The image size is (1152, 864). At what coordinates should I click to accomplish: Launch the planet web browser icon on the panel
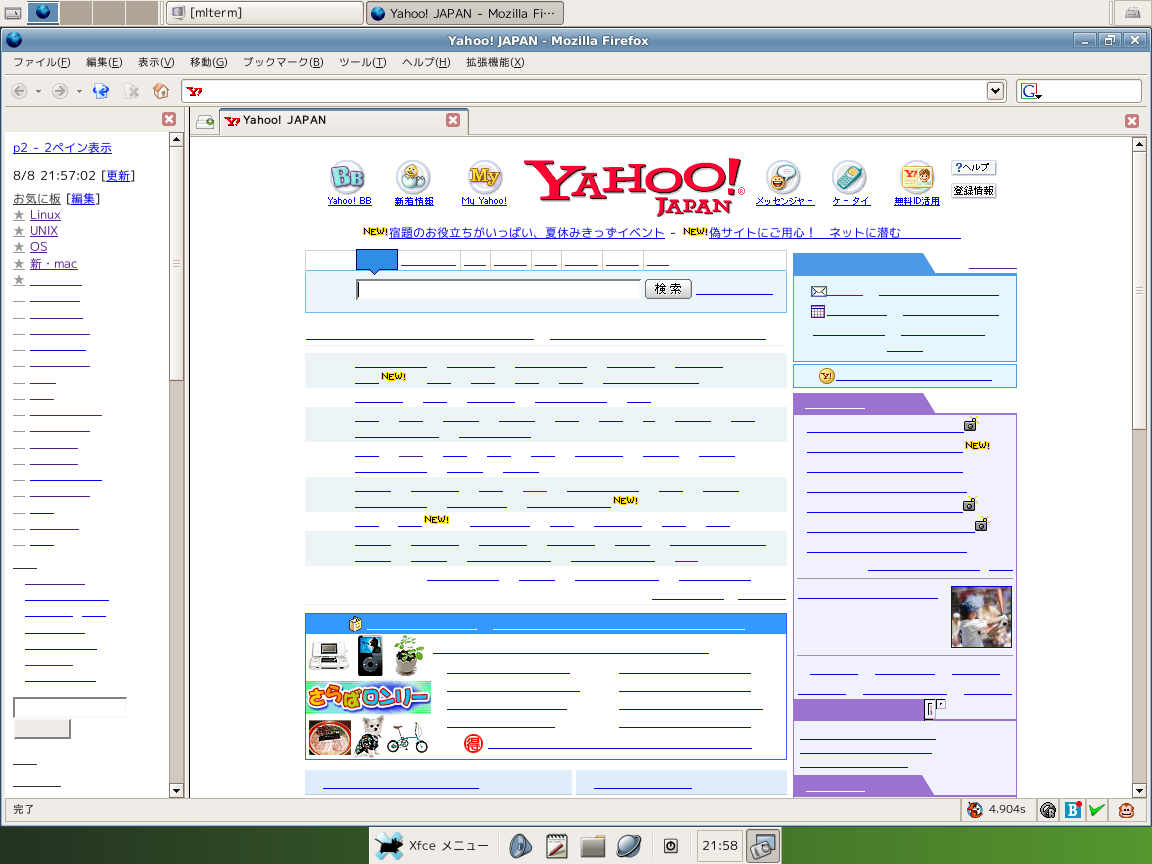(629, 846)
